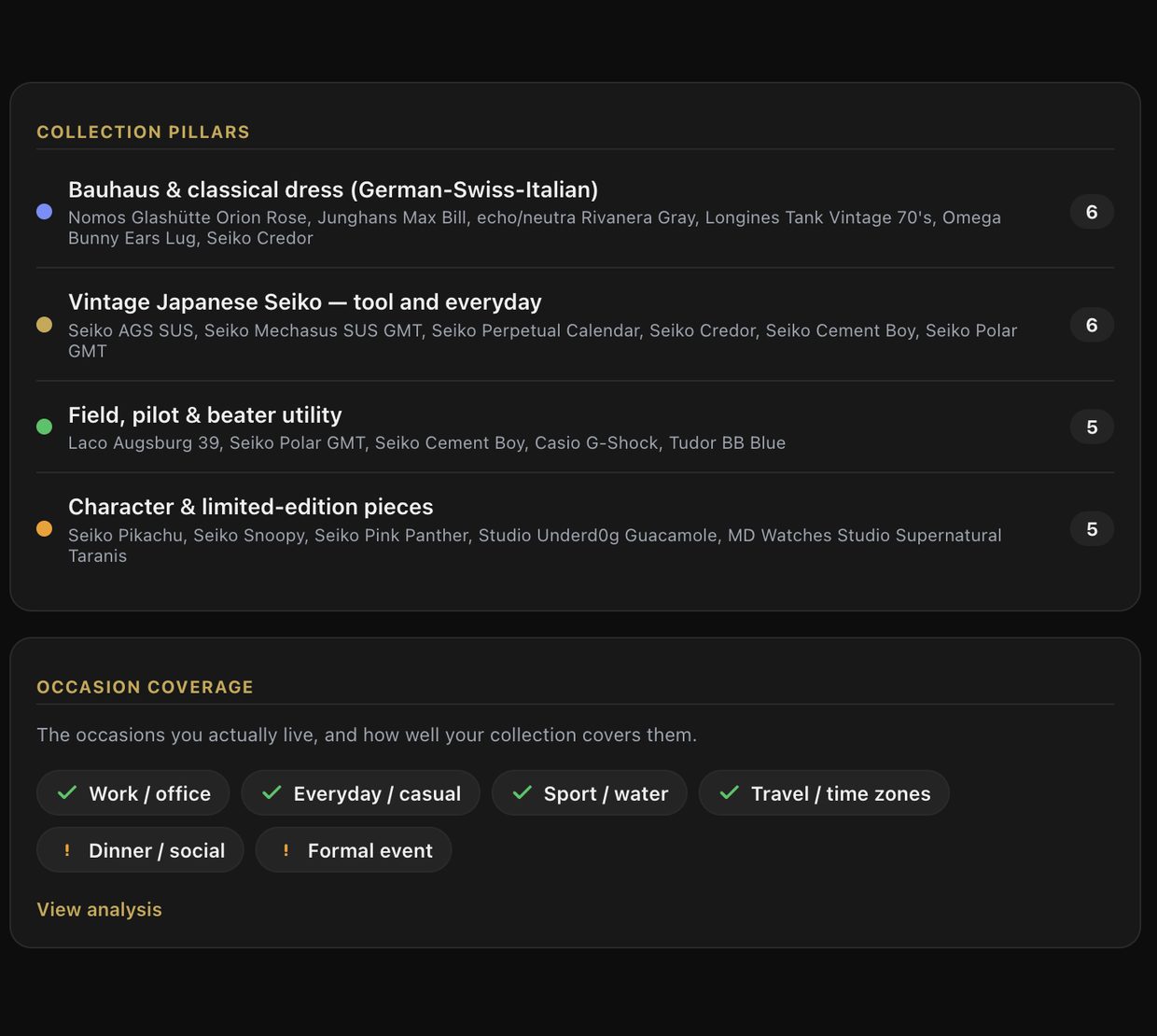
Task: Click the khaki dot beside Vintage Japanese Seiko
Action: pos(44,325)
